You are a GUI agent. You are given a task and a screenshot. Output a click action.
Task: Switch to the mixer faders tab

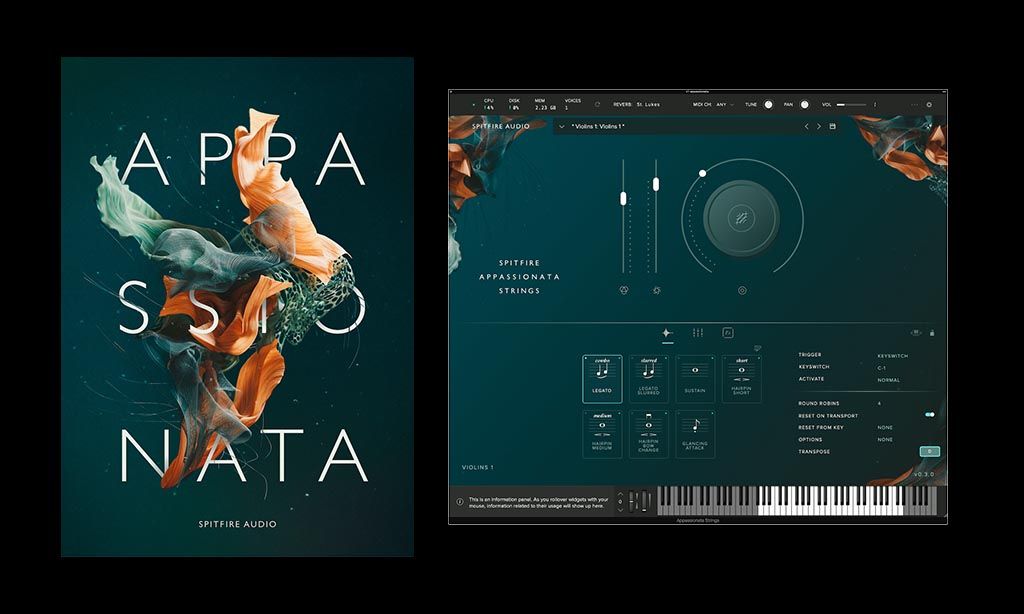(697, 333)
